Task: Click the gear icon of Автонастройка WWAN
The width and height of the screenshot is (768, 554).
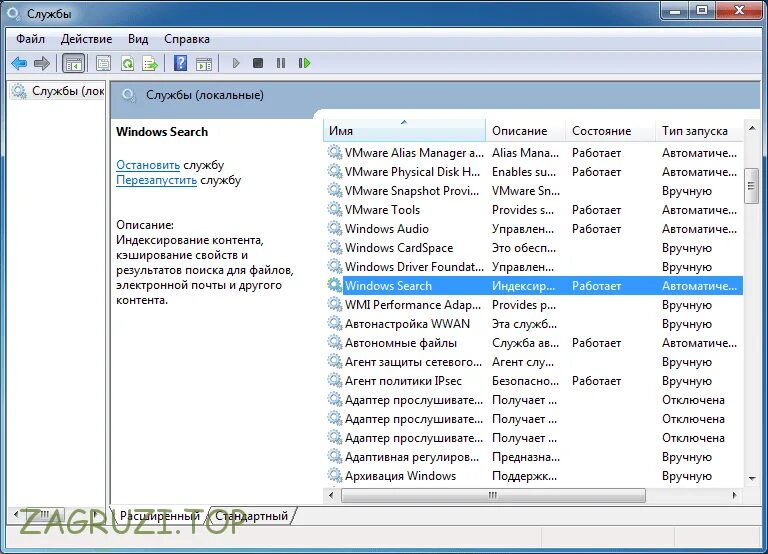Action: click(x=335, y=324)
